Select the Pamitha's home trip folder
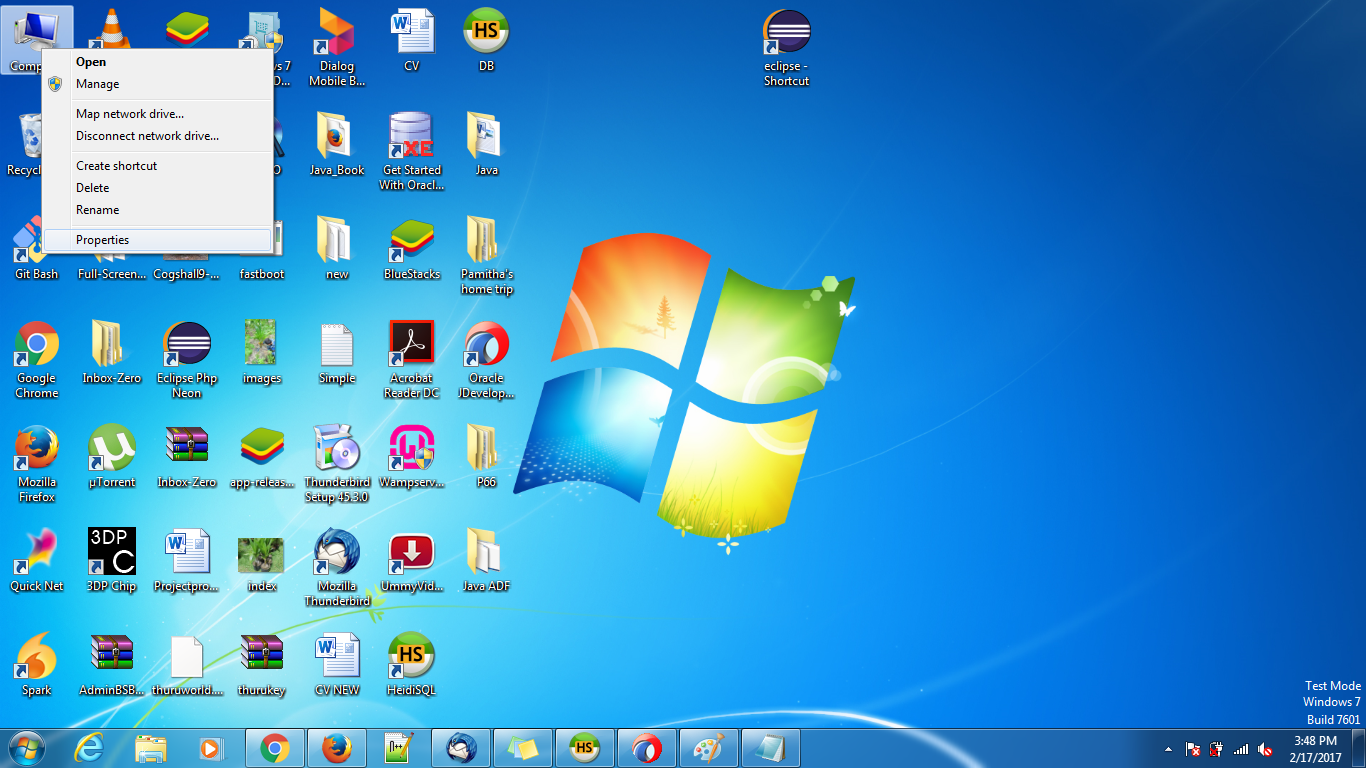The width and height of the screenshot is (1366, 768). (x=486, y=255)
